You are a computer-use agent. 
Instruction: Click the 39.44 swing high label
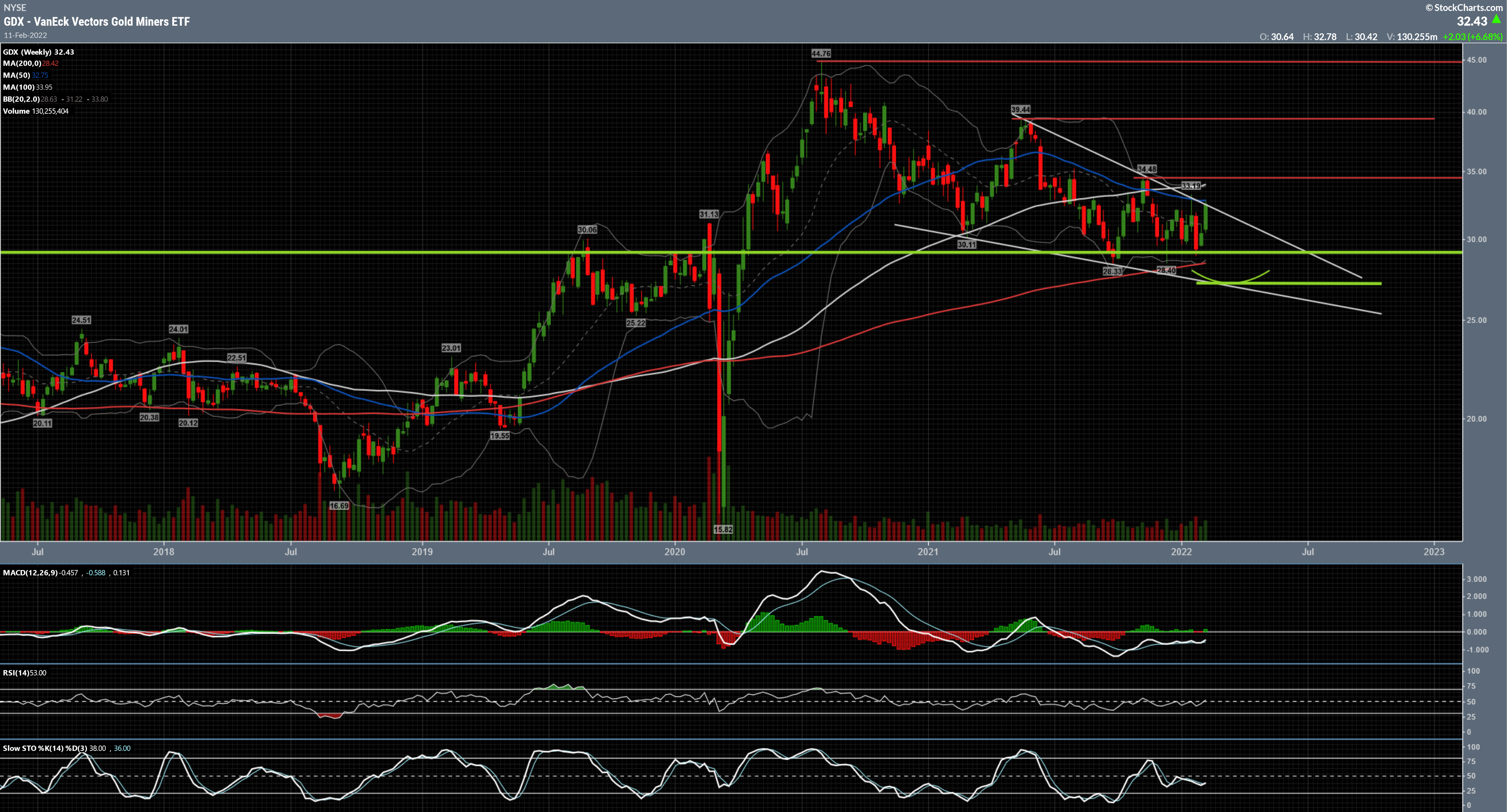click(1020, 109)
